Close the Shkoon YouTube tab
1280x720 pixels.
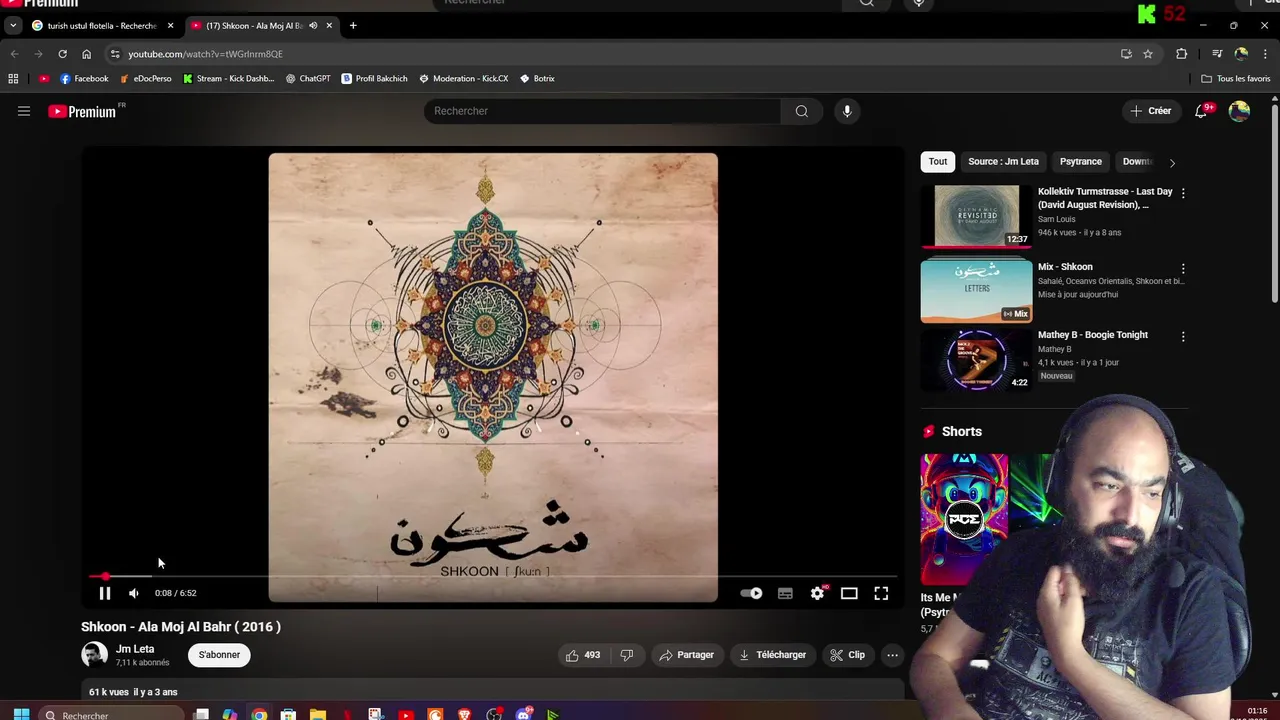(x=329, y=26)
